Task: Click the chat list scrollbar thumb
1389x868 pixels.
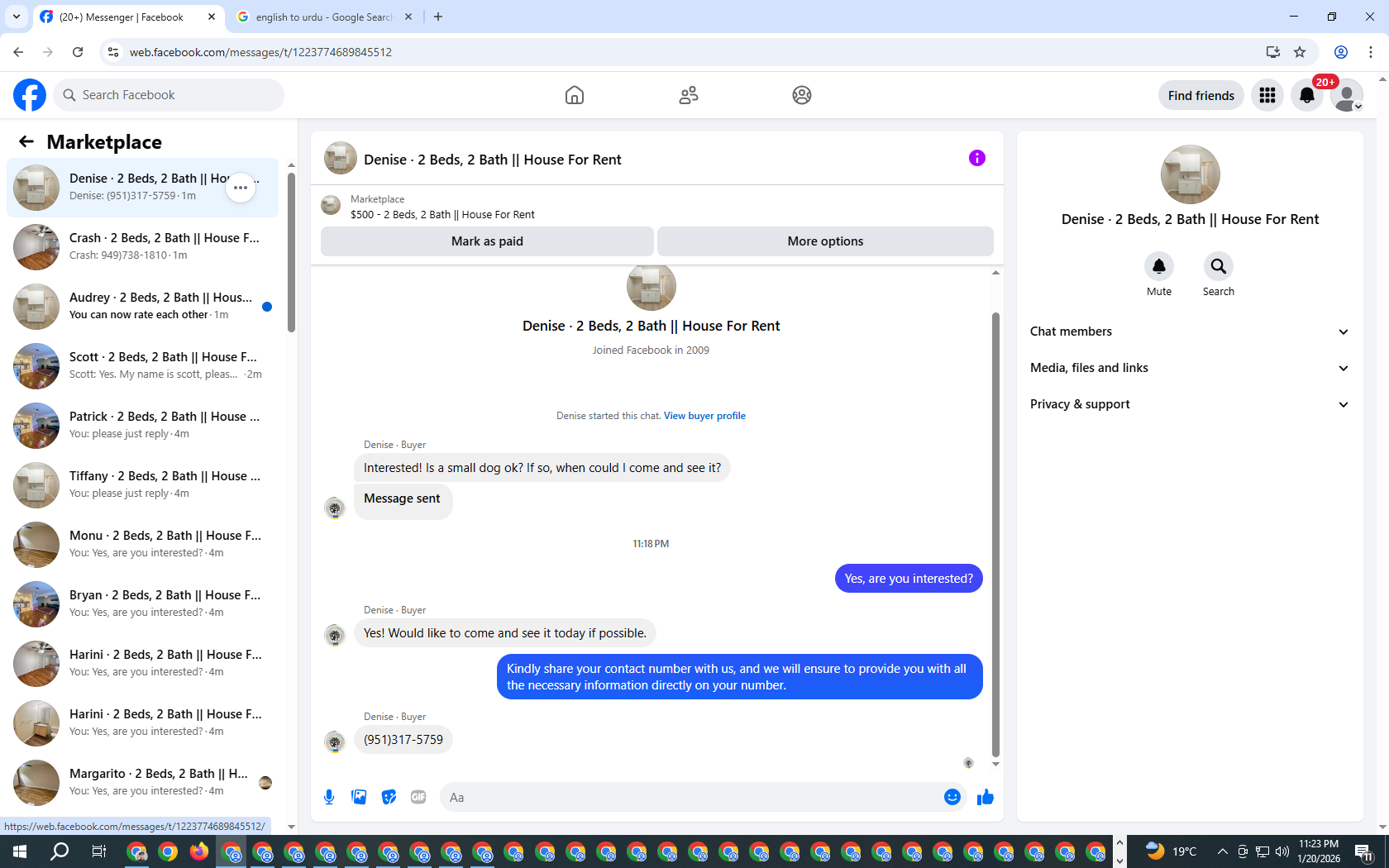Action: (291, 251)
